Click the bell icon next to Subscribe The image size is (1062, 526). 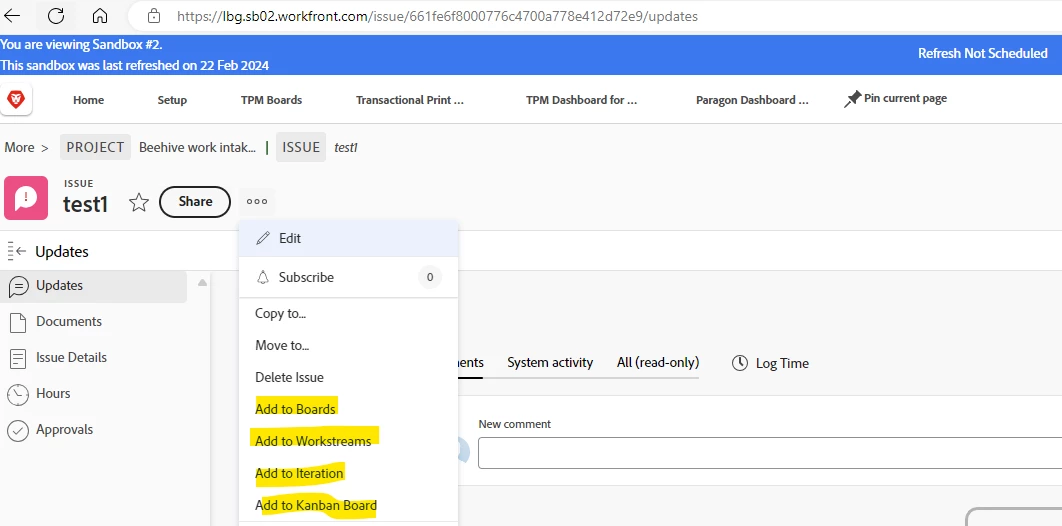click(x=263, y=278)
